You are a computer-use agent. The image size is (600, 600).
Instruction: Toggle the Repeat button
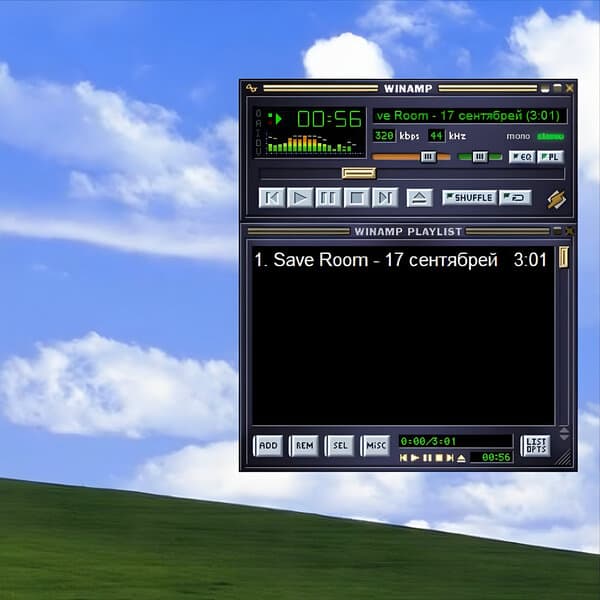pyautogui.click(x=516, y=198)
